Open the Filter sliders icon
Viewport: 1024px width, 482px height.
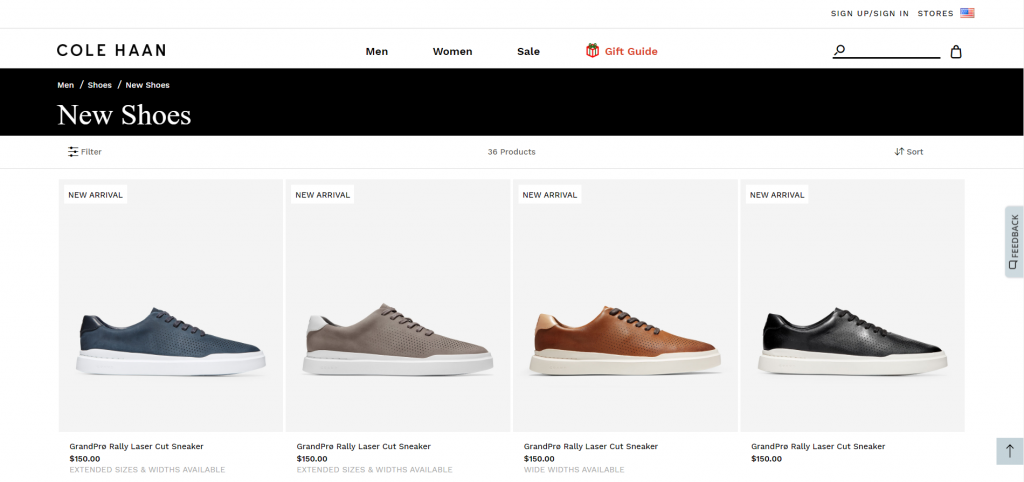click(x=72, y=152)
